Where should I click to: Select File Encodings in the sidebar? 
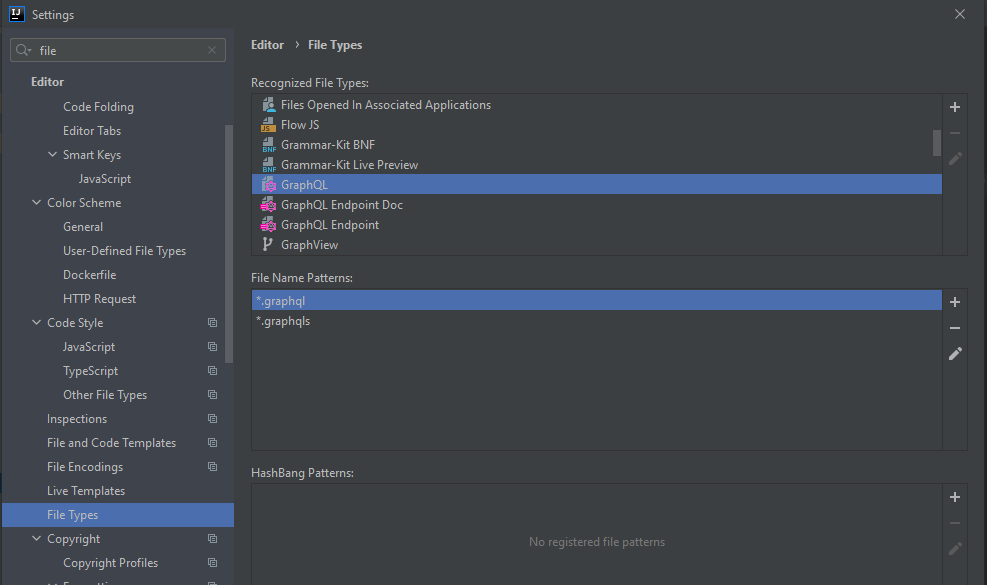click(x=86, y=466)
